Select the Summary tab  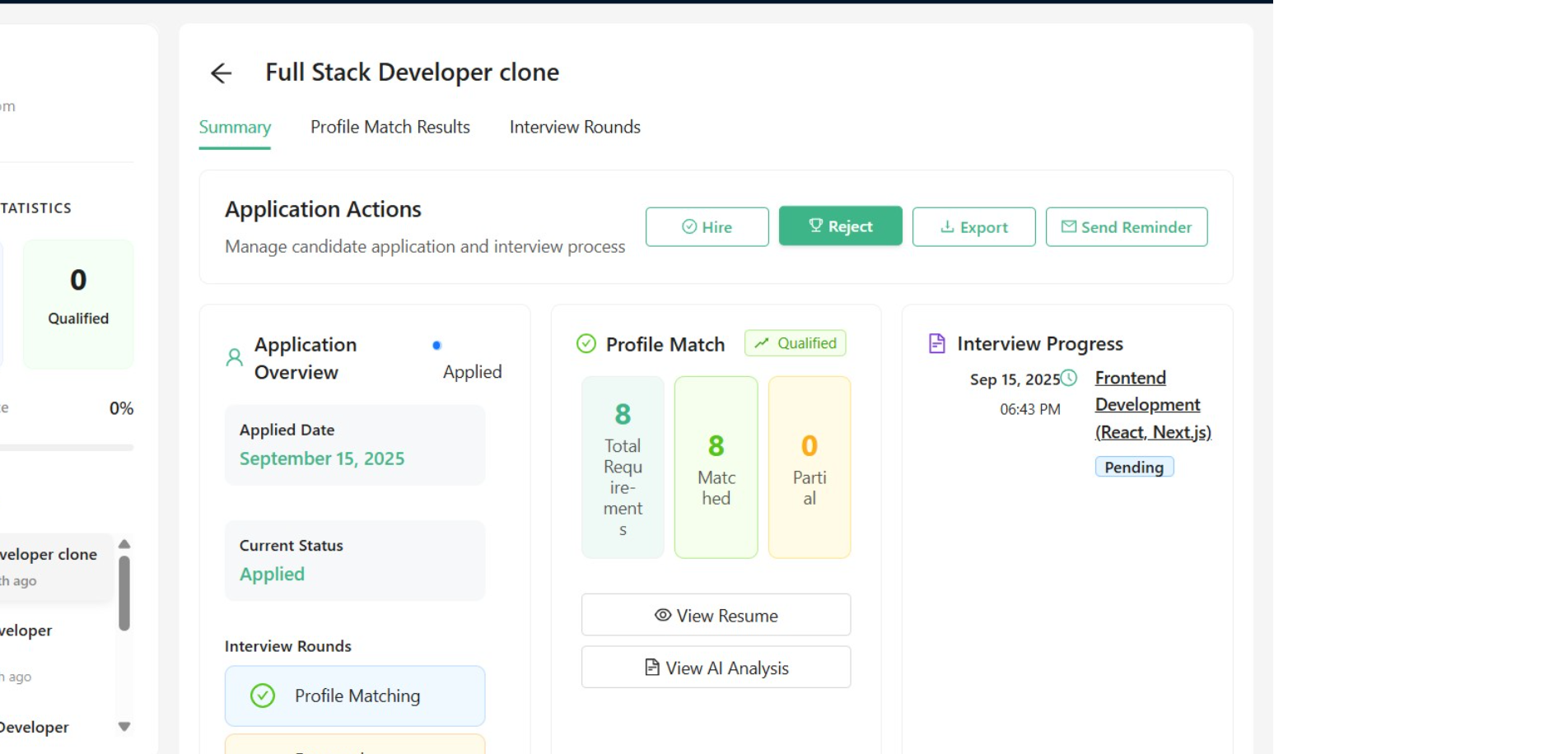235,127
